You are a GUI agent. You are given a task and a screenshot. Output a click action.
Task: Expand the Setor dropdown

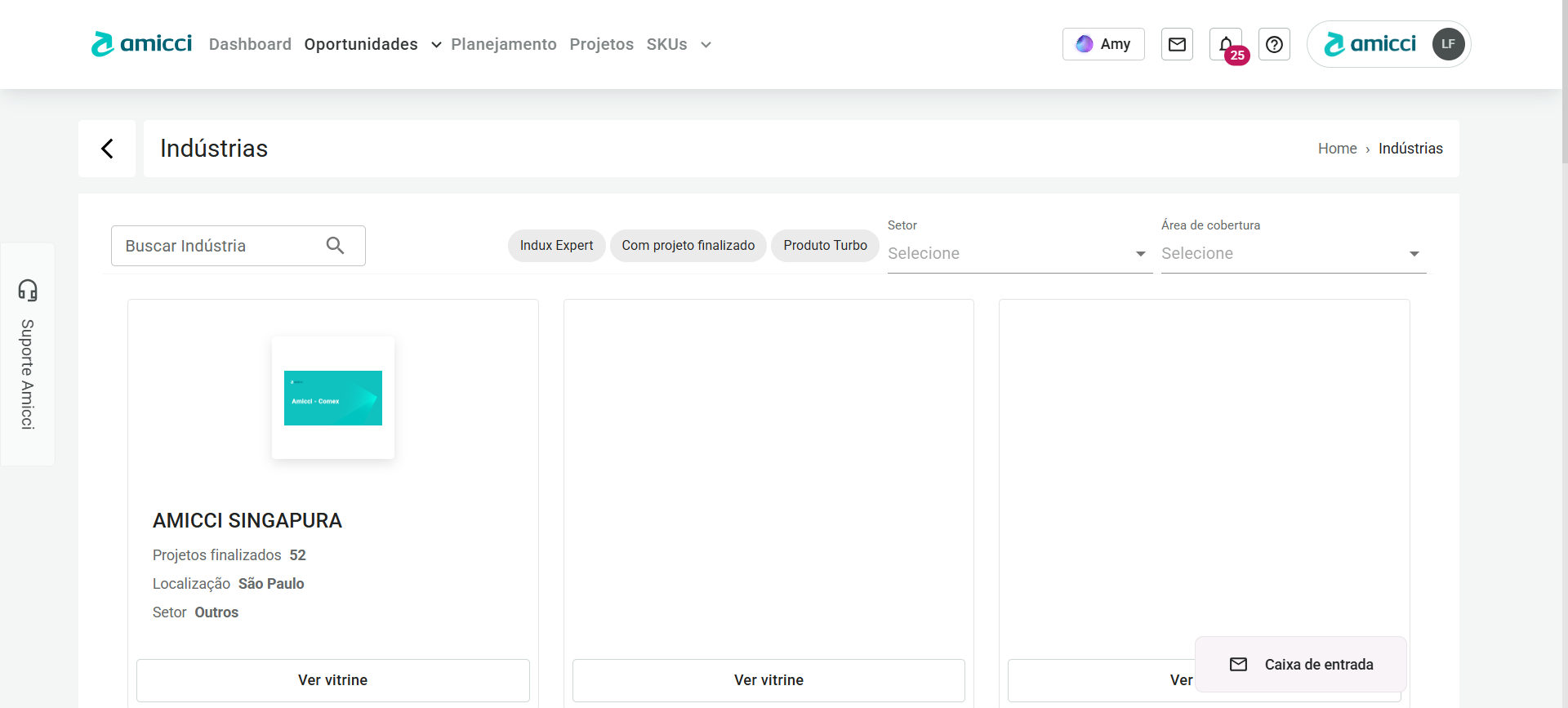click(1019, 253)
